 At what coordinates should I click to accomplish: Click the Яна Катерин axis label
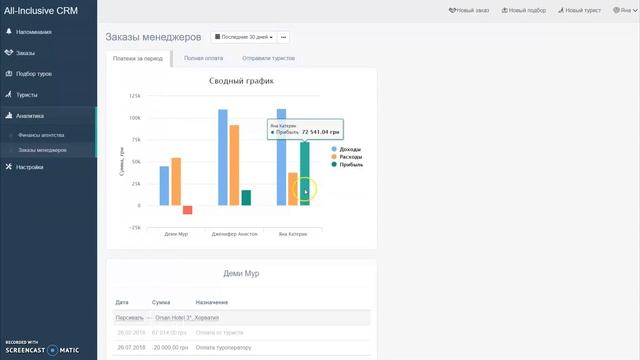(293, 234)
